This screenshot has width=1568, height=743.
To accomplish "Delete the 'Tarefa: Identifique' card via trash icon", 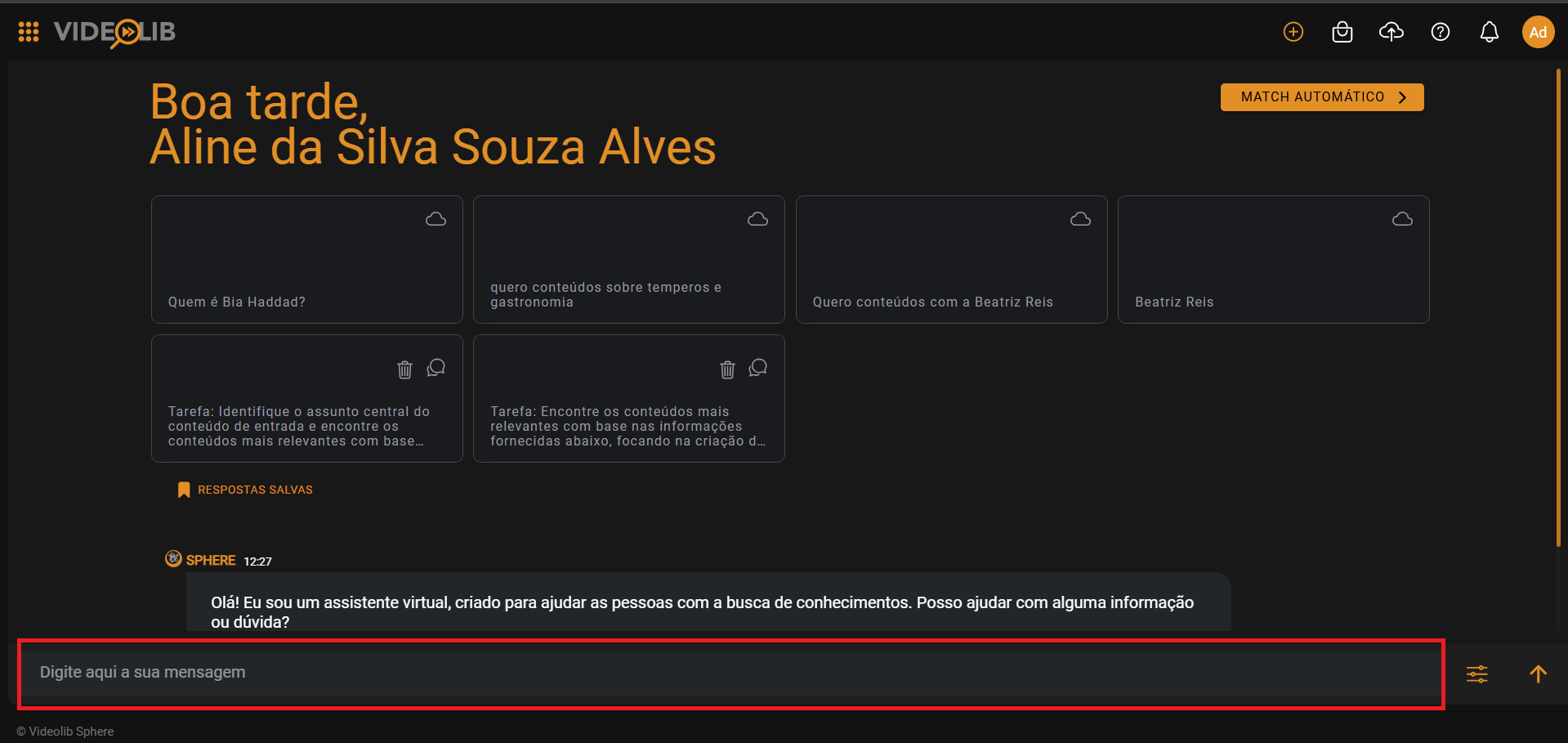I will point(404,369).
